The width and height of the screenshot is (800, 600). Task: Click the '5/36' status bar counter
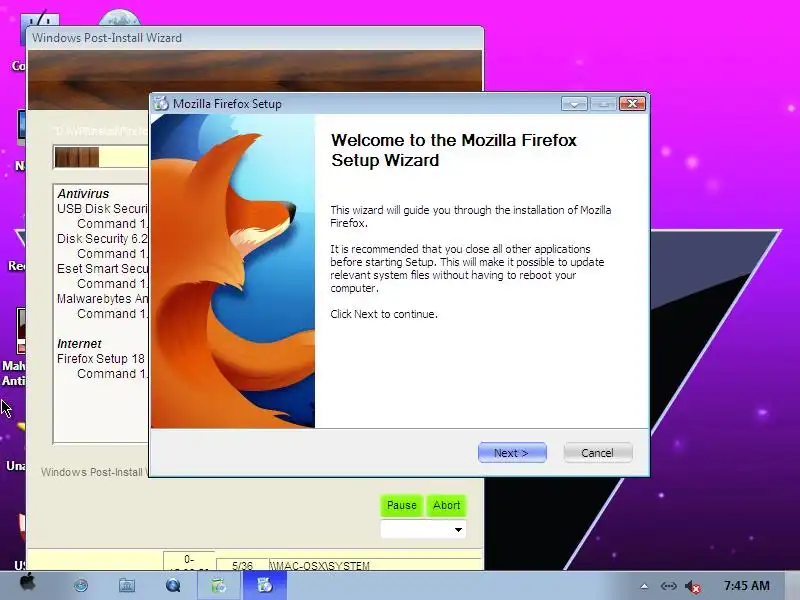coord(242,565)
